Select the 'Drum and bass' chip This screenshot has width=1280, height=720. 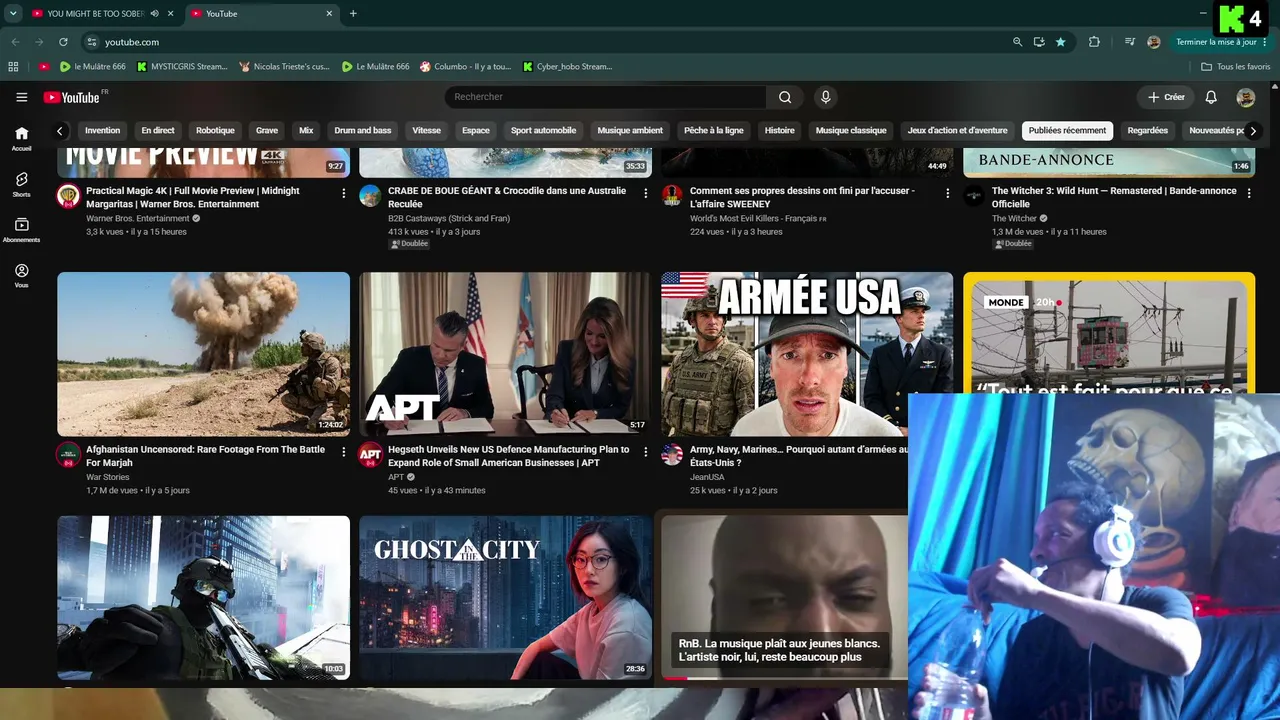point(363,131)
